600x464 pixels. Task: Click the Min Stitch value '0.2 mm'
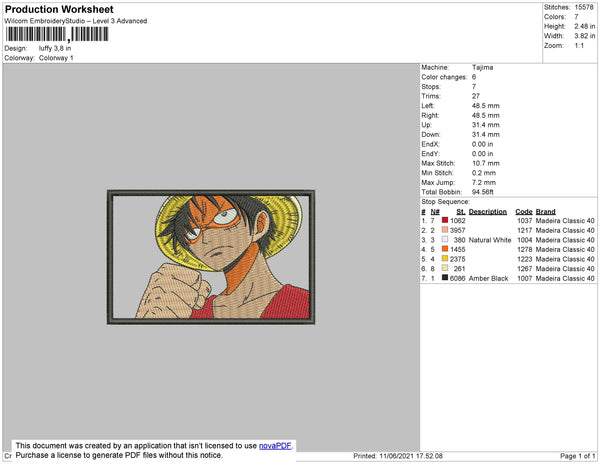click(484, 173)
